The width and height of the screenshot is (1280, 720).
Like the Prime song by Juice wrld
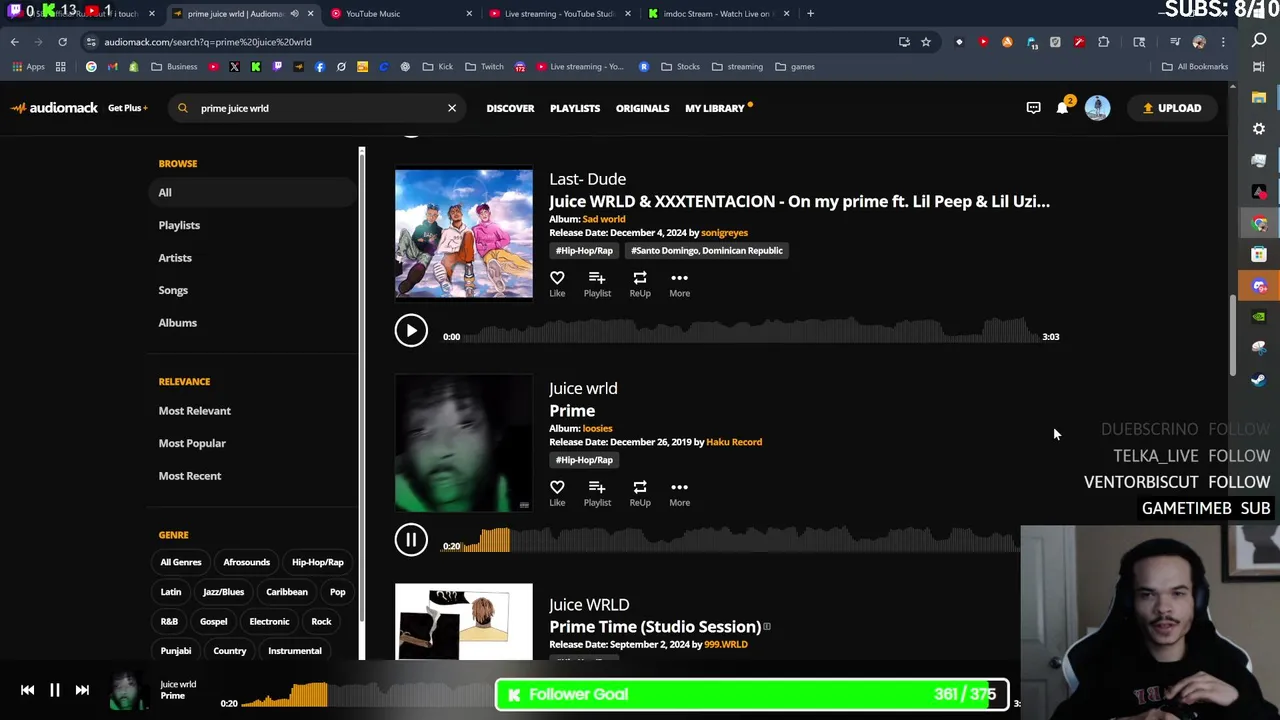557,493
